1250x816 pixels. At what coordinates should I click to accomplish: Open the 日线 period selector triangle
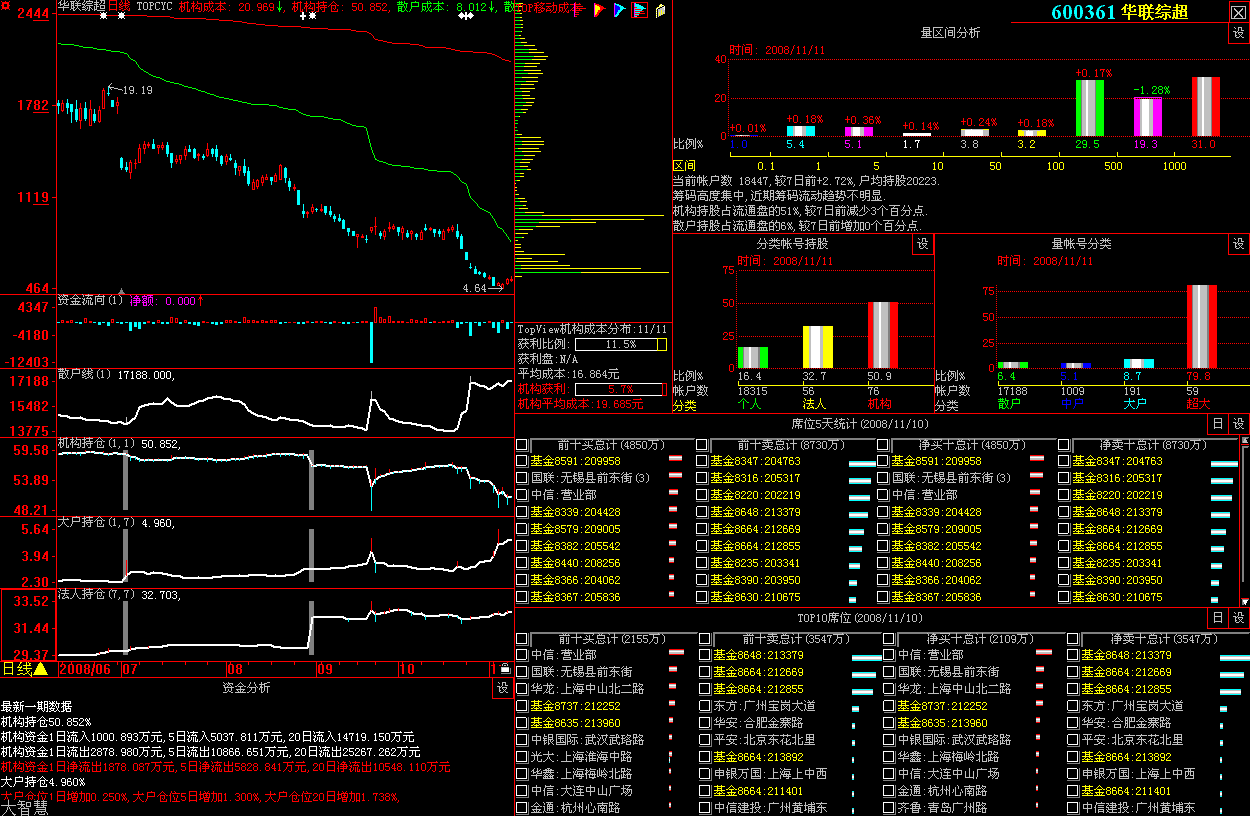click(x=41, y=669)
